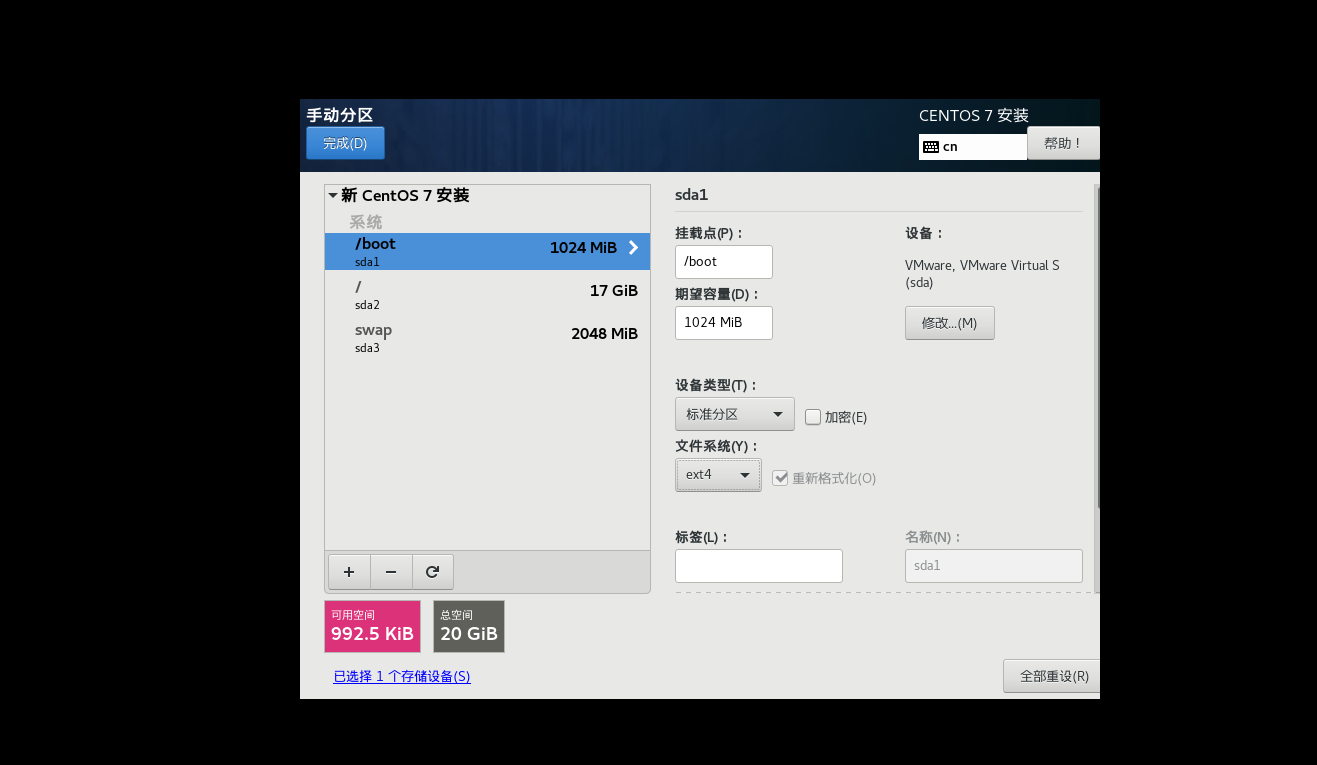The height and width of the screenshot is (765, 1317).
Task: Click the 修改...(M) modify device button
Action: pyautogui.click(x=950, y=323)
